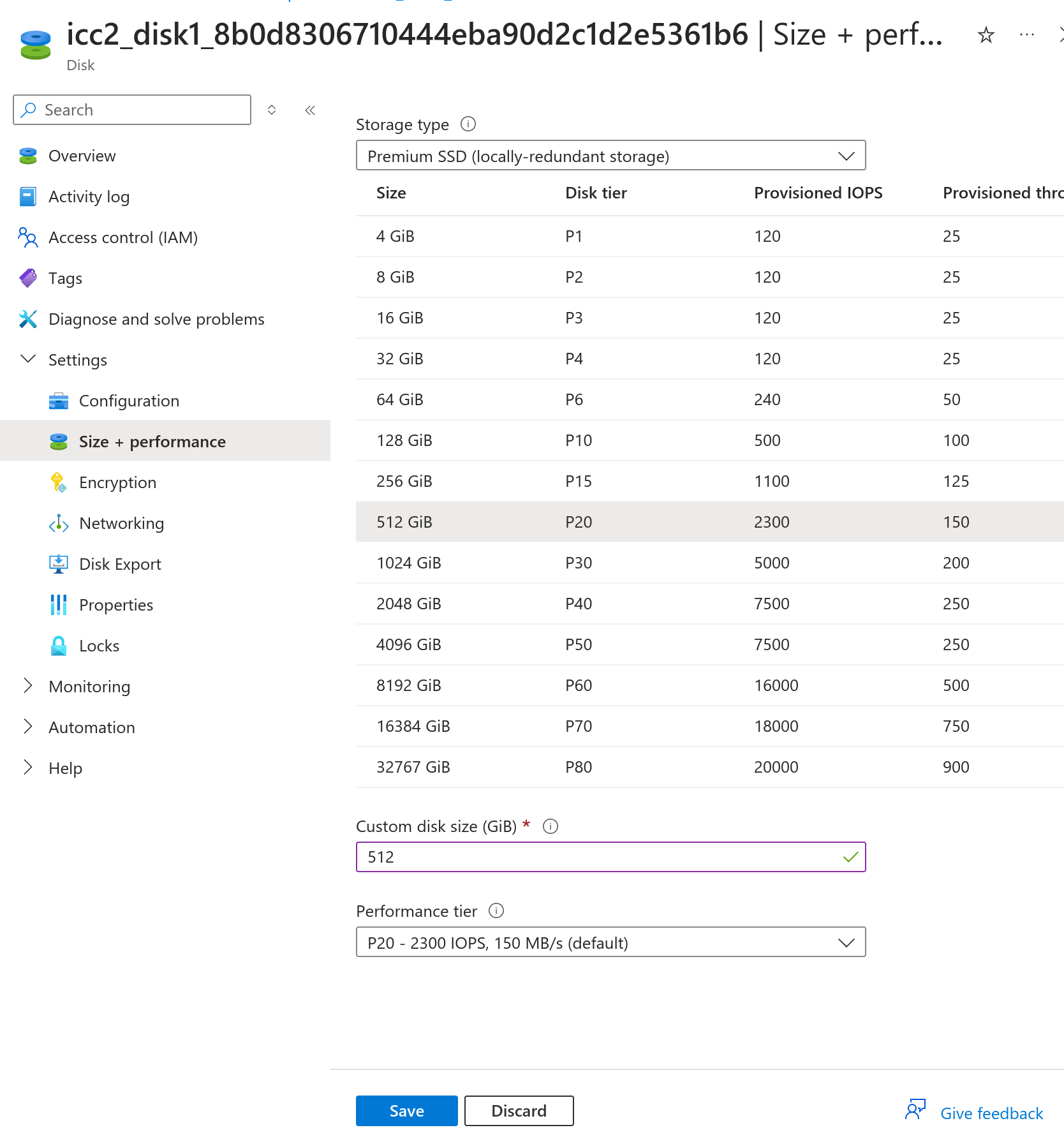Click the Diagnose wrench icon
Image resolution: width=1064 pixels, height=1137 pixels.
pyautogui.click(x=28, y=319)
